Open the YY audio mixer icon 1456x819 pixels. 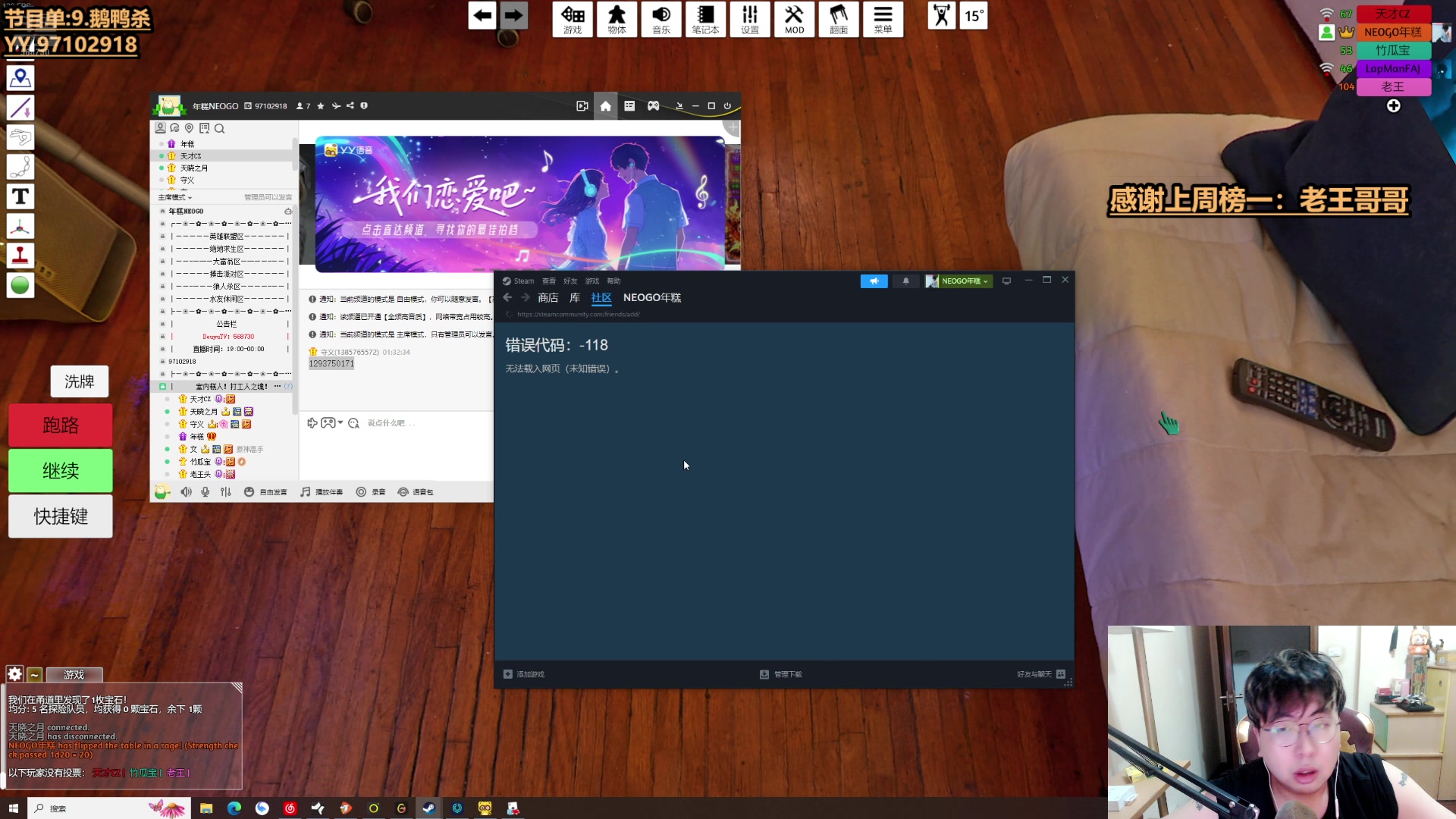pos(225,492)
